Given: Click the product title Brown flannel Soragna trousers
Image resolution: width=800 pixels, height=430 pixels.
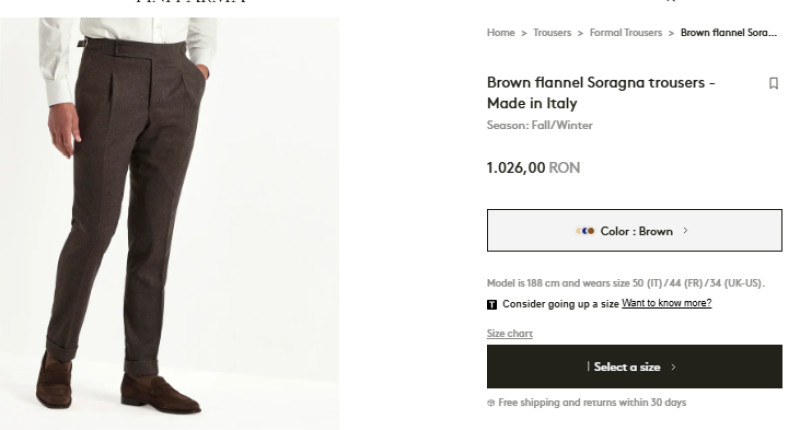Looking at the screenshot, I should (x=600, y=93).
